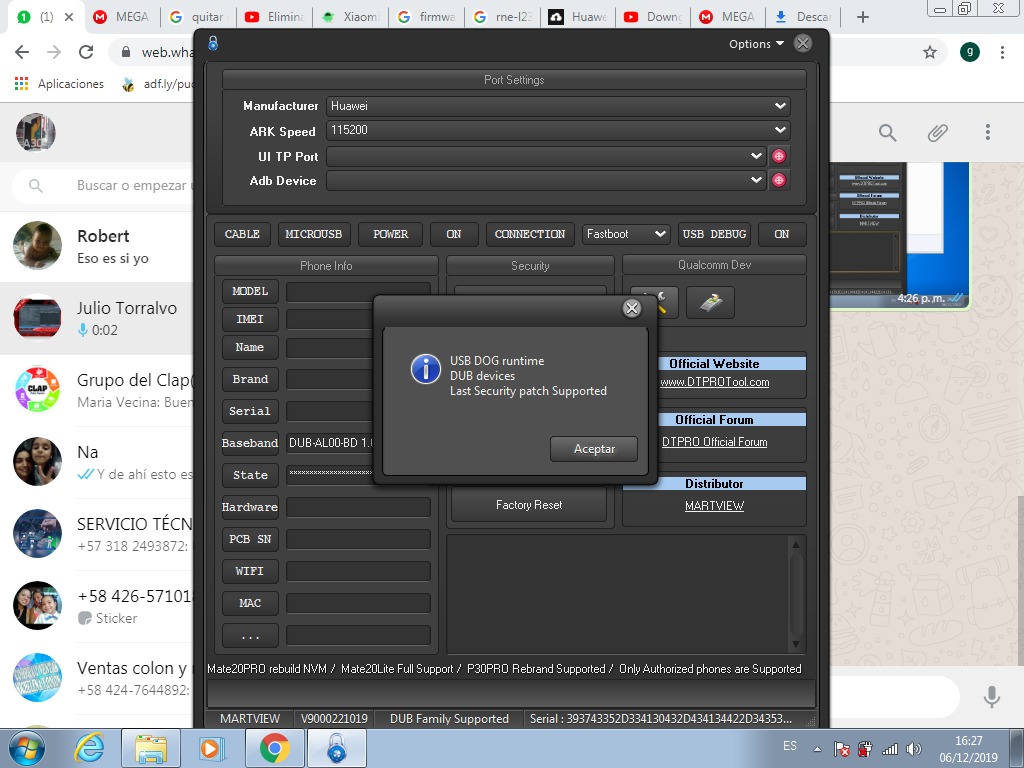Click the PCB SN label button
This screenshot has width=1024, height=768.
(x=250, y=539)
